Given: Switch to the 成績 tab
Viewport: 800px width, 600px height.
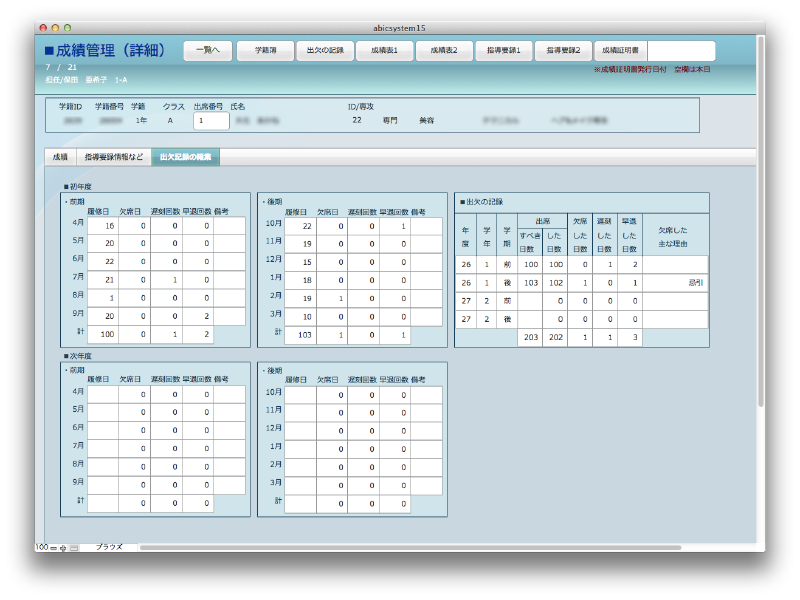Looking at the screenshot, I should tap(60, 157).
